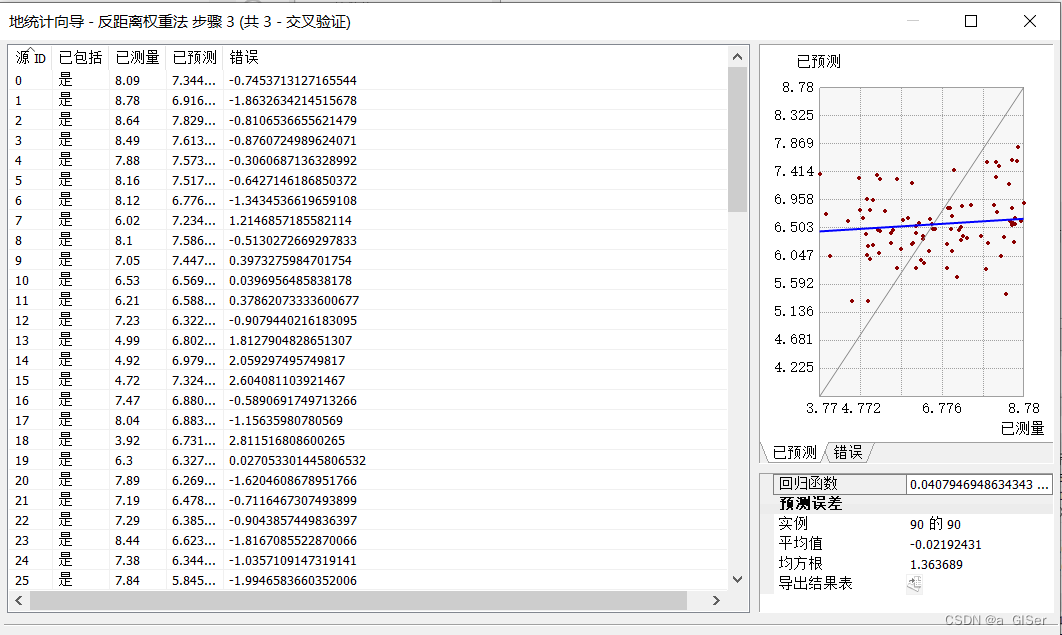This screenshot has width=1062, height=635.
Task: Click the horizontal scroll right arrow
Action: (x=716, y=600)
